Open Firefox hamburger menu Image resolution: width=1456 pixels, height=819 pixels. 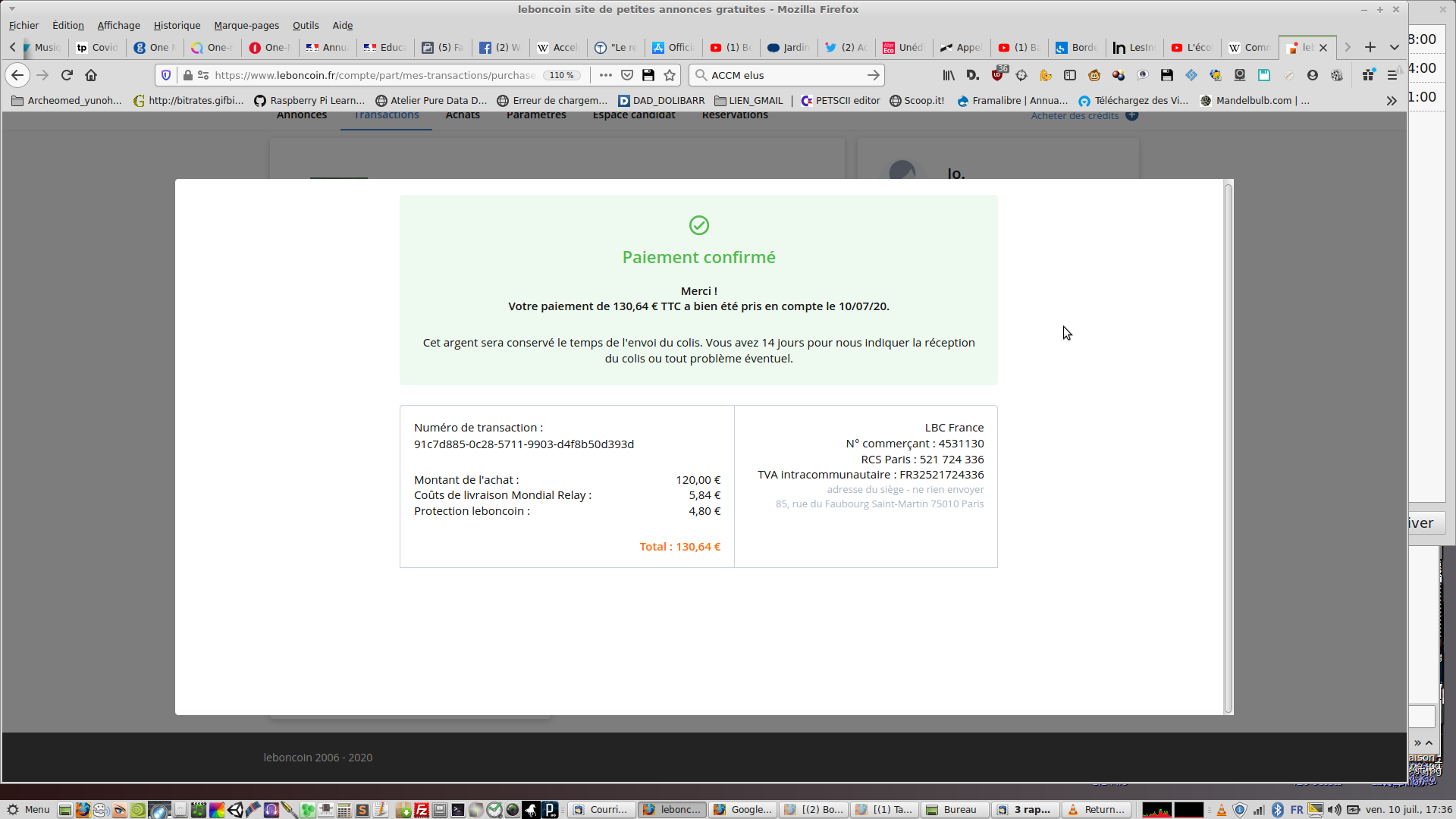click(1392, 75)
